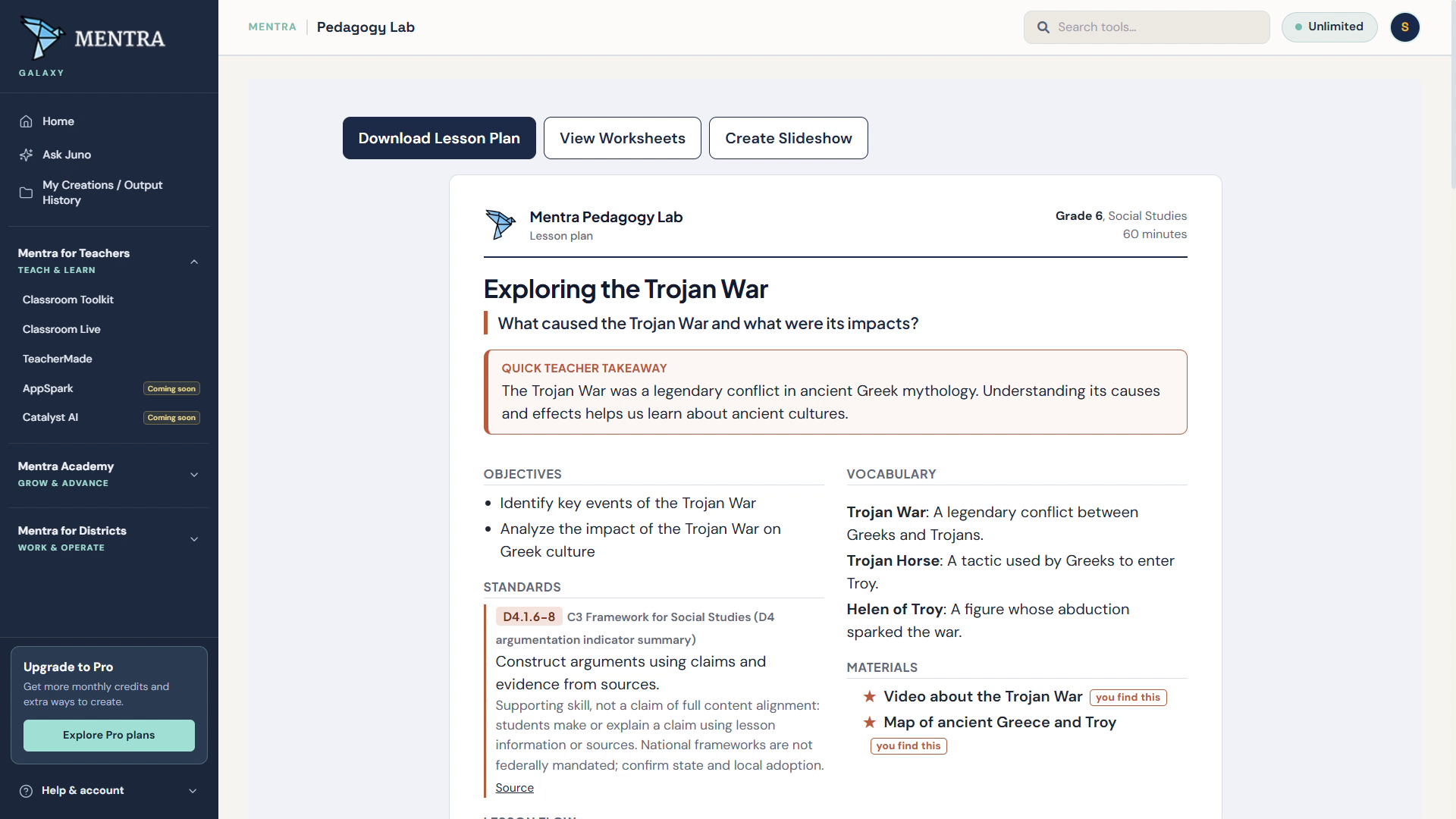
Task: Click the Upgrade to Pro heading
Action: click(68, 667)
